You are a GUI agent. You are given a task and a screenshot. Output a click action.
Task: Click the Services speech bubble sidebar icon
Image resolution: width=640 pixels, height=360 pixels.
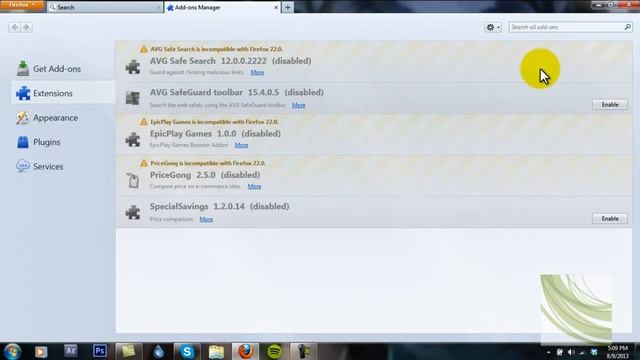[23, 166]
